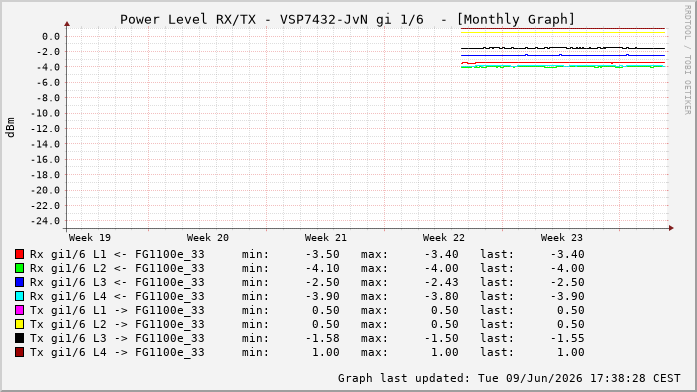Select legend label Tx gi1/6 L2 -> FG1100e_33
This screenshot has width=697, height=392.
[117, 324]
